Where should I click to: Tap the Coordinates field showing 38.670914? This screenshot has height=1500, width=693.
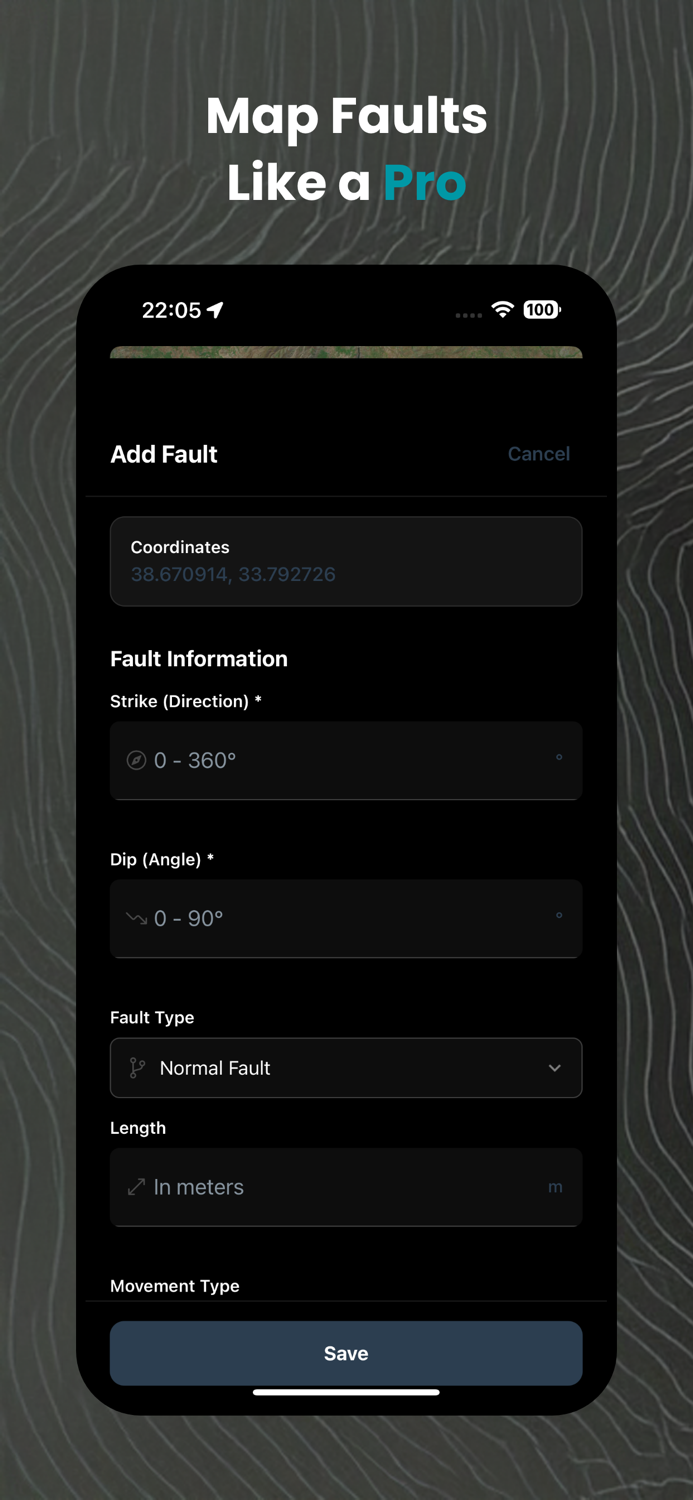click(346, 561)
